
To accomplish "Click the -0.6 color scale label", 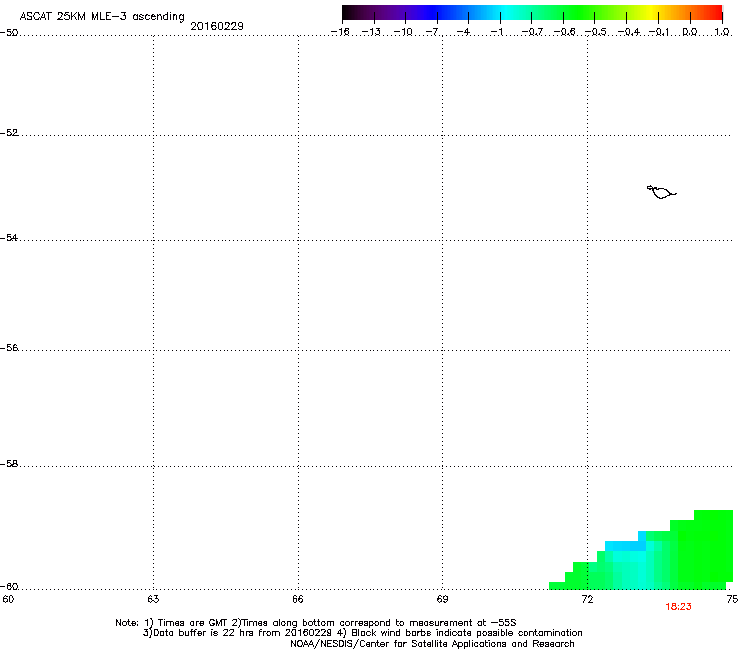I will coord(564,32).
